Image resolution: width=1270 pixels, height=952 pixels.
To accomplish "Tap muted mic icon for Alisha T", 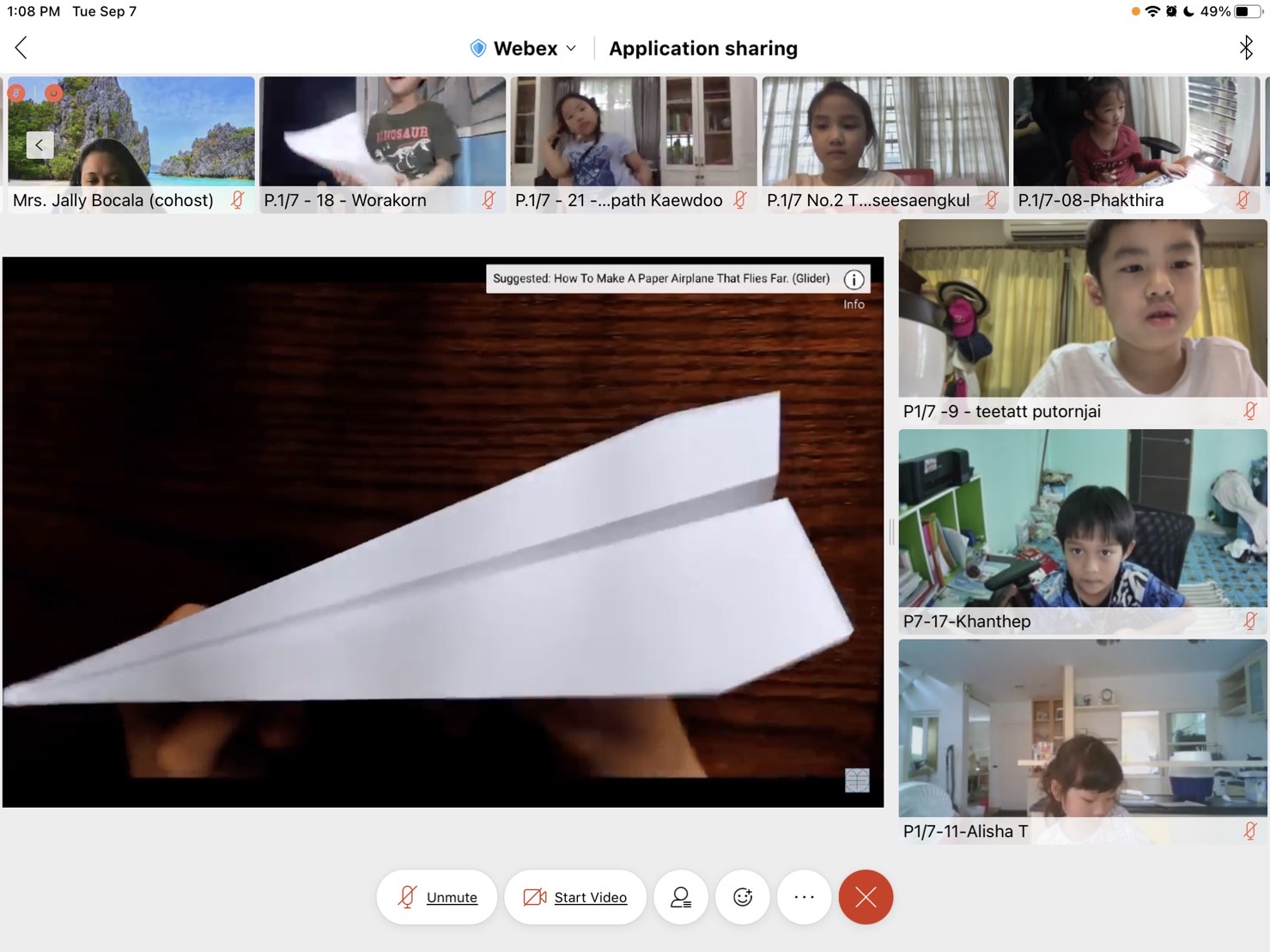I will tap(1250, 831).
